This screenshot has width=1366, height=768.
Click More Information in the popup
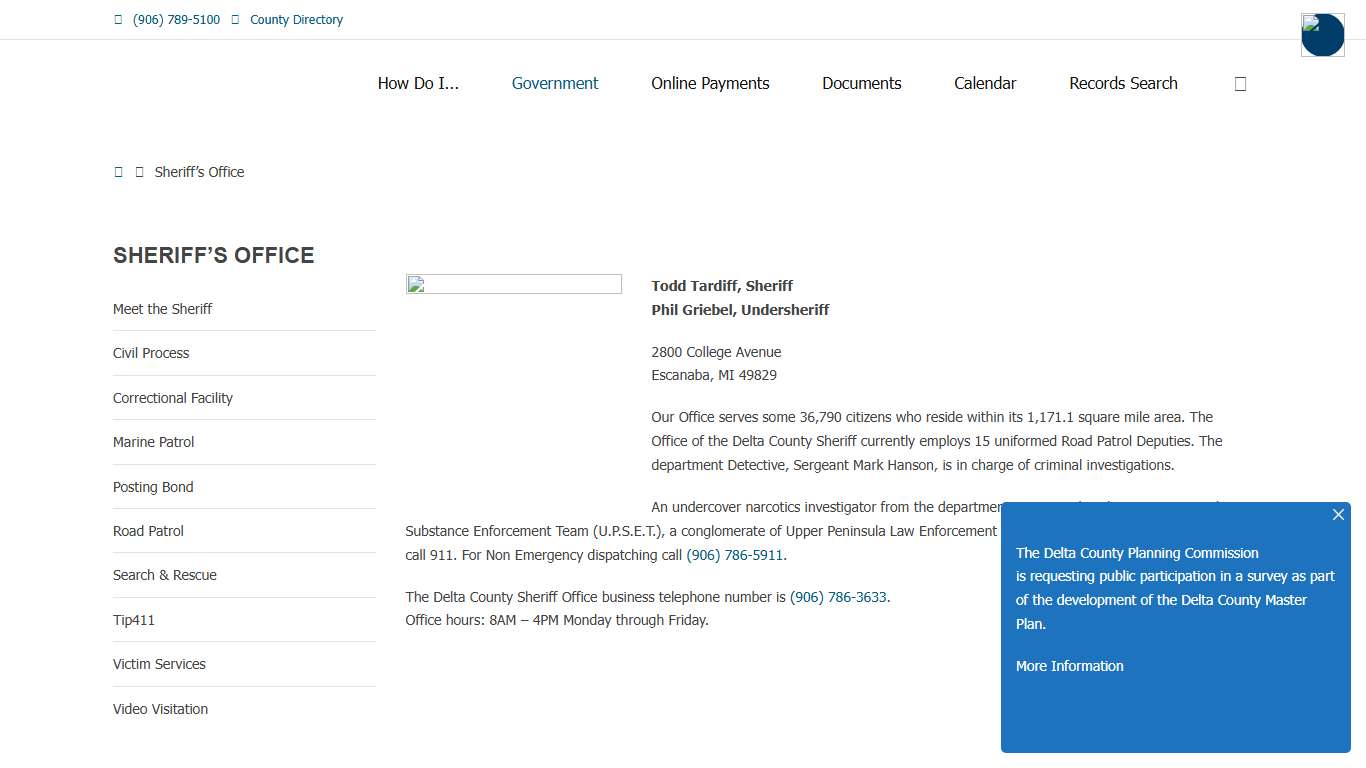click(1069, 666)
